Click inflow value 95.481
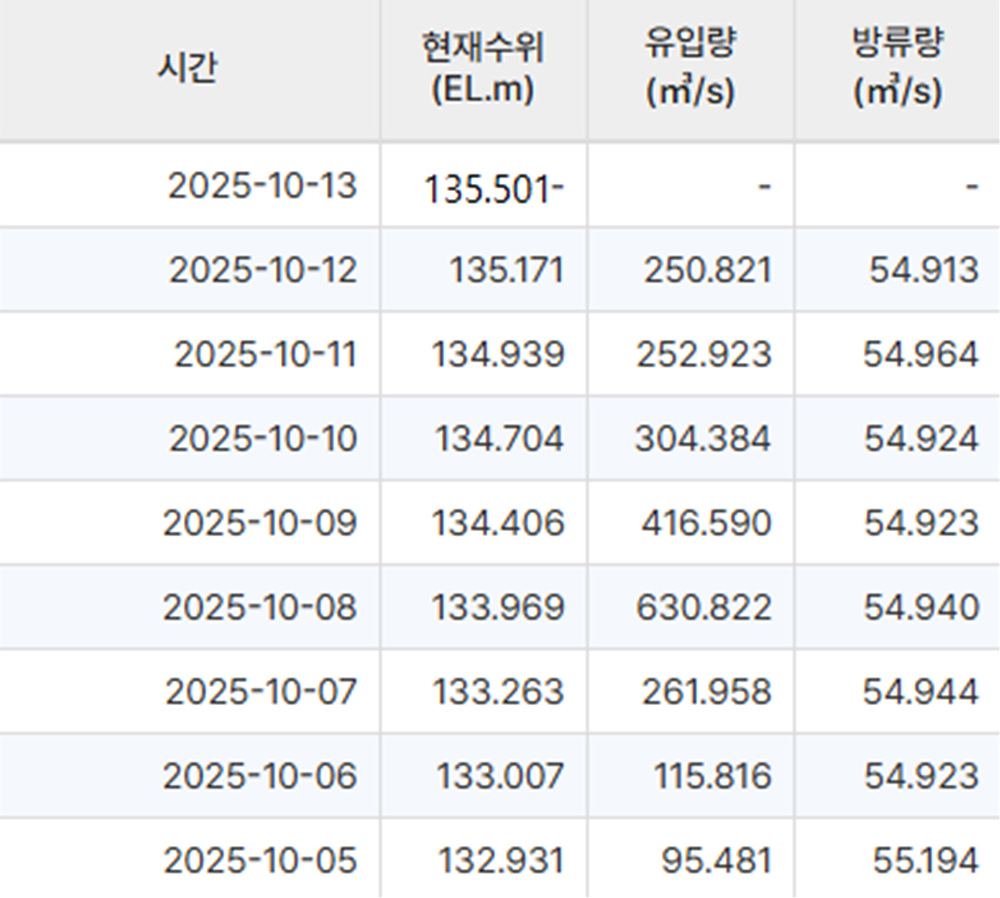Screen dimensions: 1000x898 tap(716, 861)
